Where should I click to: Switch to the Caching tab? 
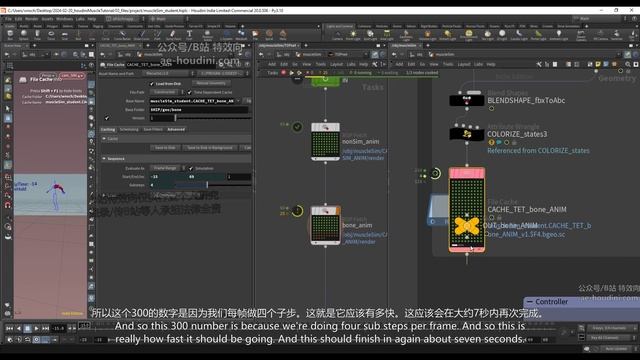click(108, 129)
